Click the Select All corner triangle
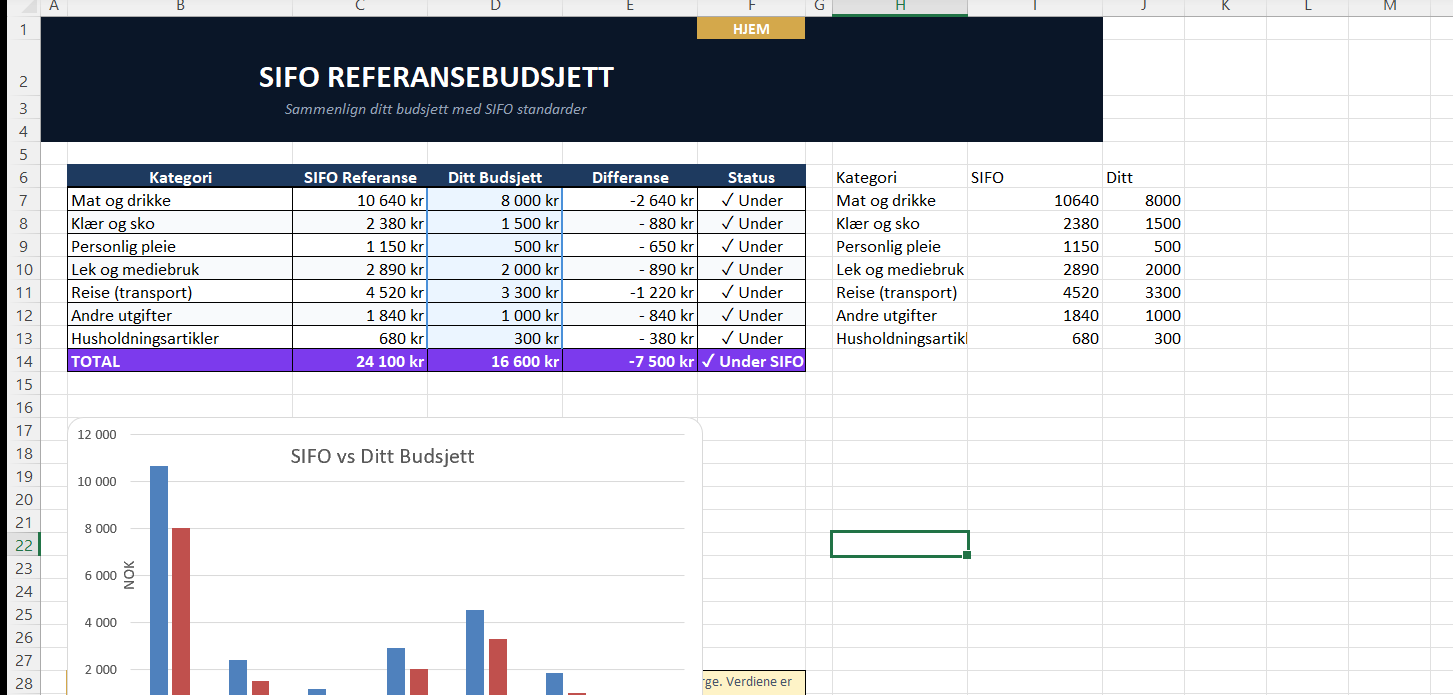Screen dimensions: 1453x695 point(20,7)
